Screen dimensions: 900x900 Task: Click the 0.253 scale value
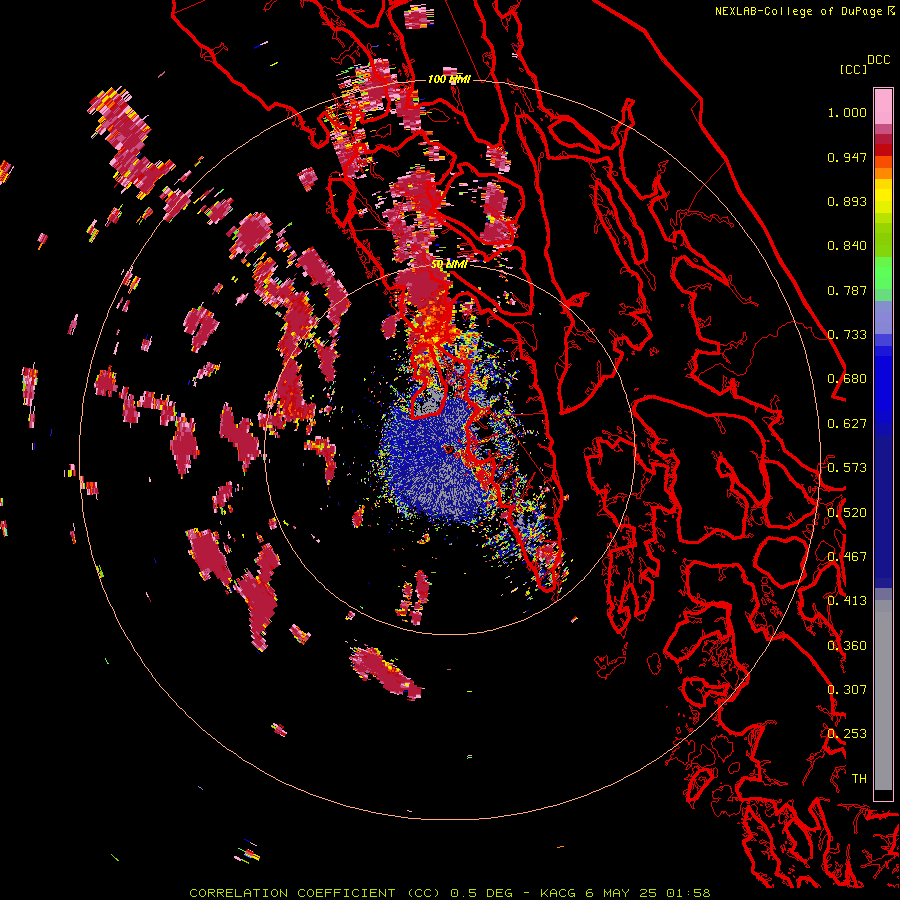click(x=847, y=734)
